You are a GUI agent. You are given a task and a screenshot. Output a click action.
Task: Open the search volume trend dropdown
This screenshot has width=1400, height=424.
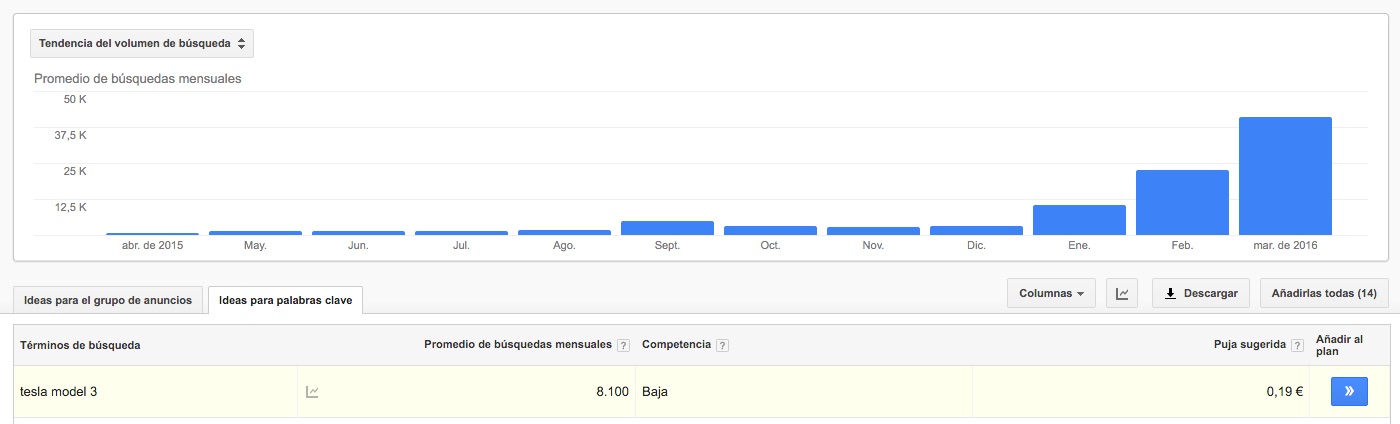pyautogui.click(x=142, y=43)
